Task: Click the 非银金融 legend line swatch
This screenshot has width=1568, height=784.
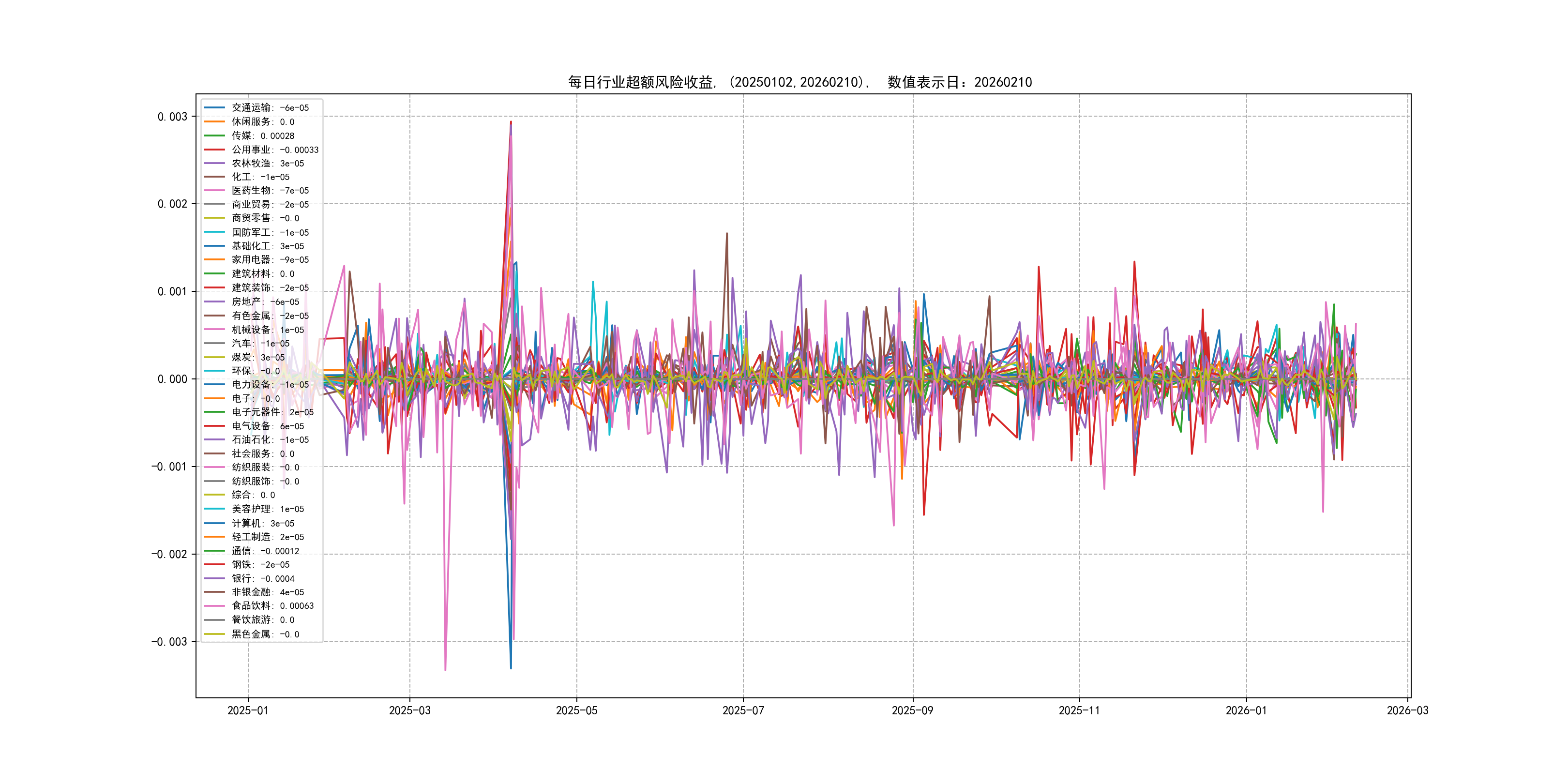Action: [x=214, y=592]
